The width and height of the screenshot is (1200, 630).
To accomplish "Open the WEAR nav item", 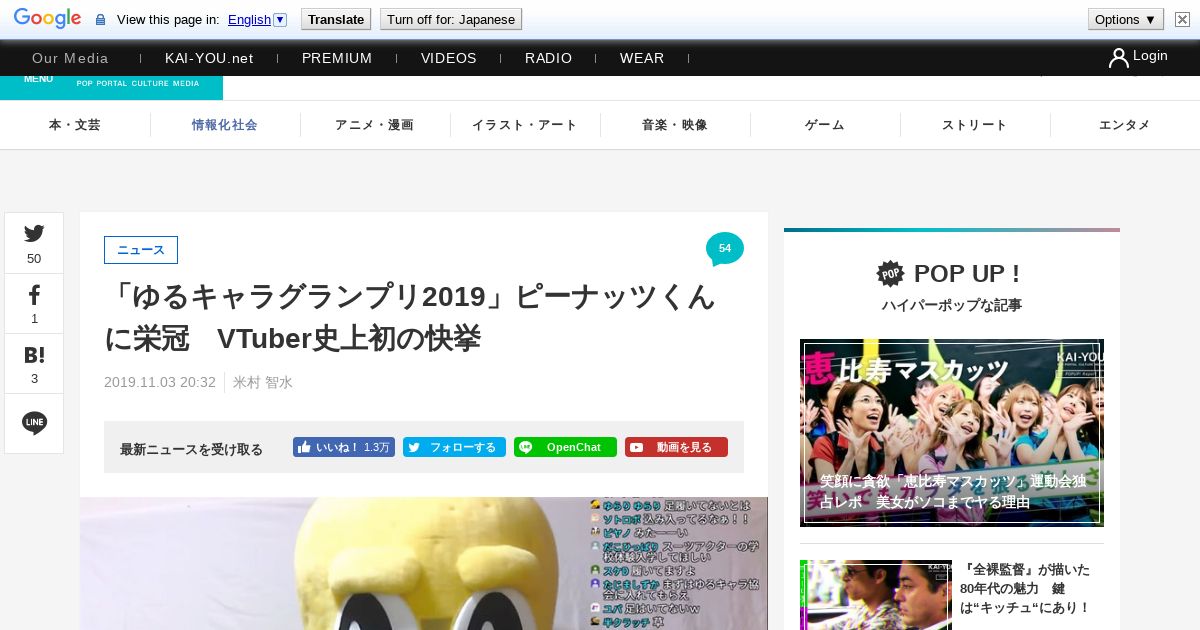I will pos(642,58).
